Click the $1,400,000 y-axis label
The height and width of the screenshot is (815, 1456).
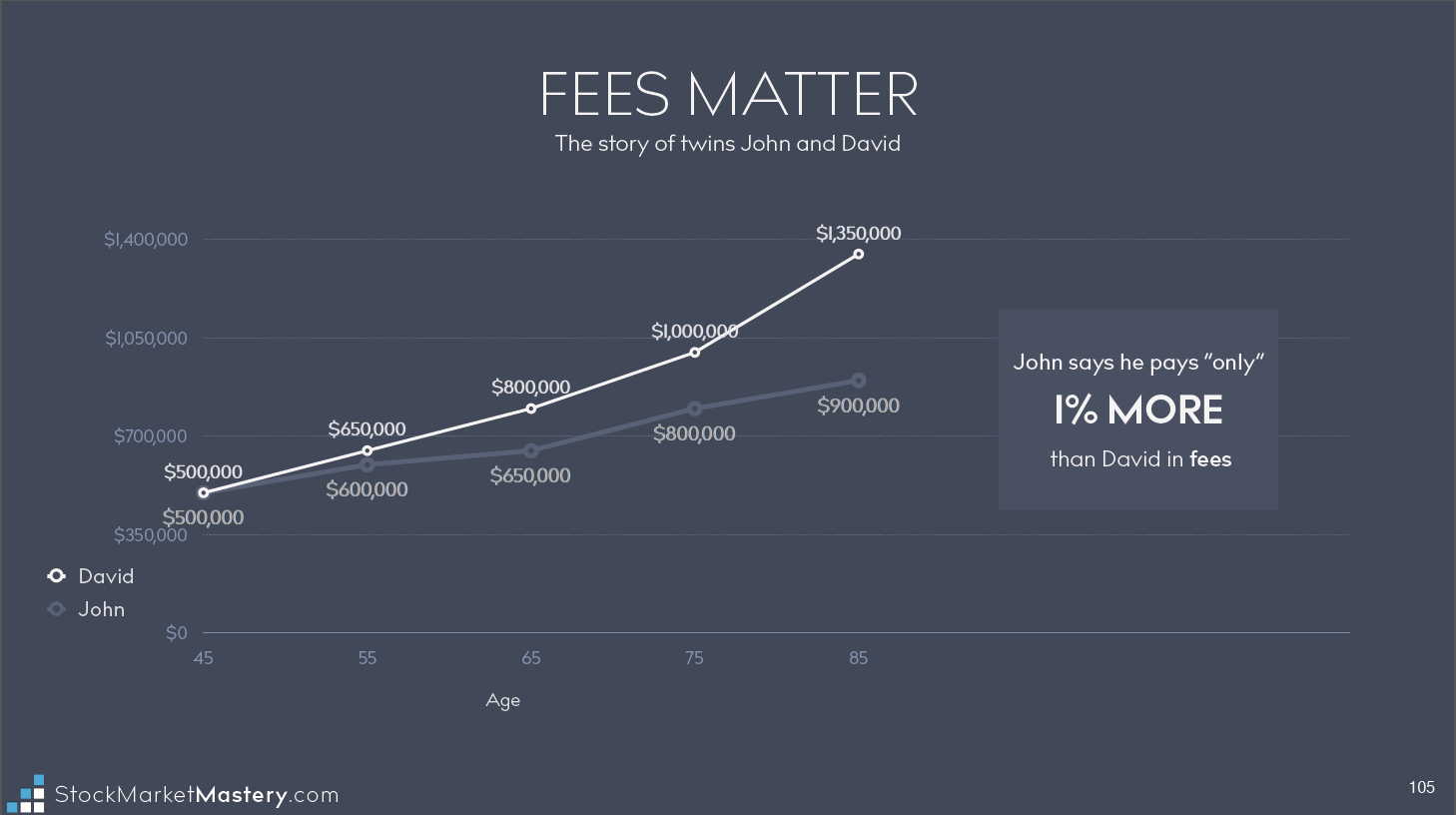(146, 240)
